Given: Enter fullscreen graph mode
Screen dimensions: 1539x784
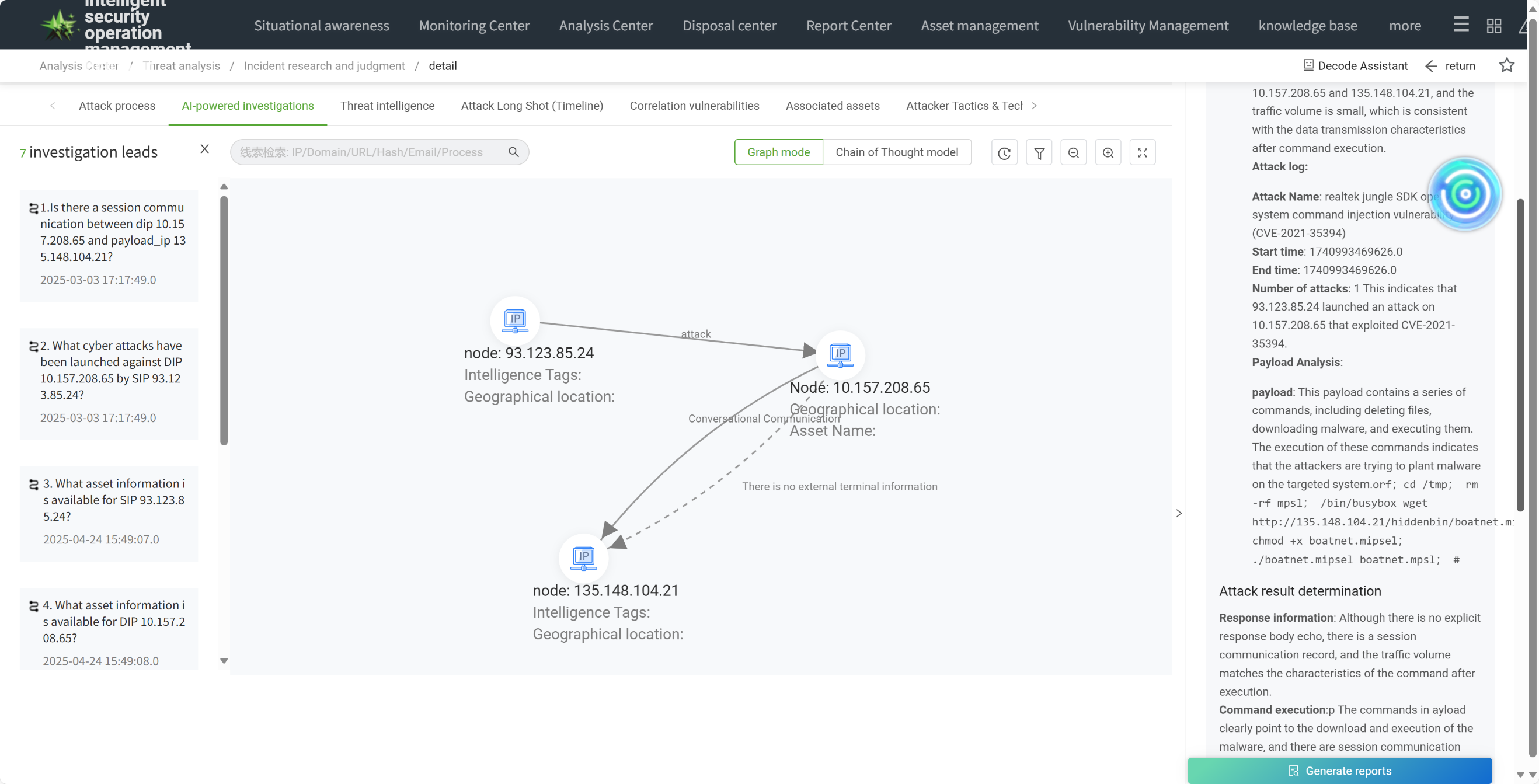Looking at the screenshot, I should point(1143,152).
